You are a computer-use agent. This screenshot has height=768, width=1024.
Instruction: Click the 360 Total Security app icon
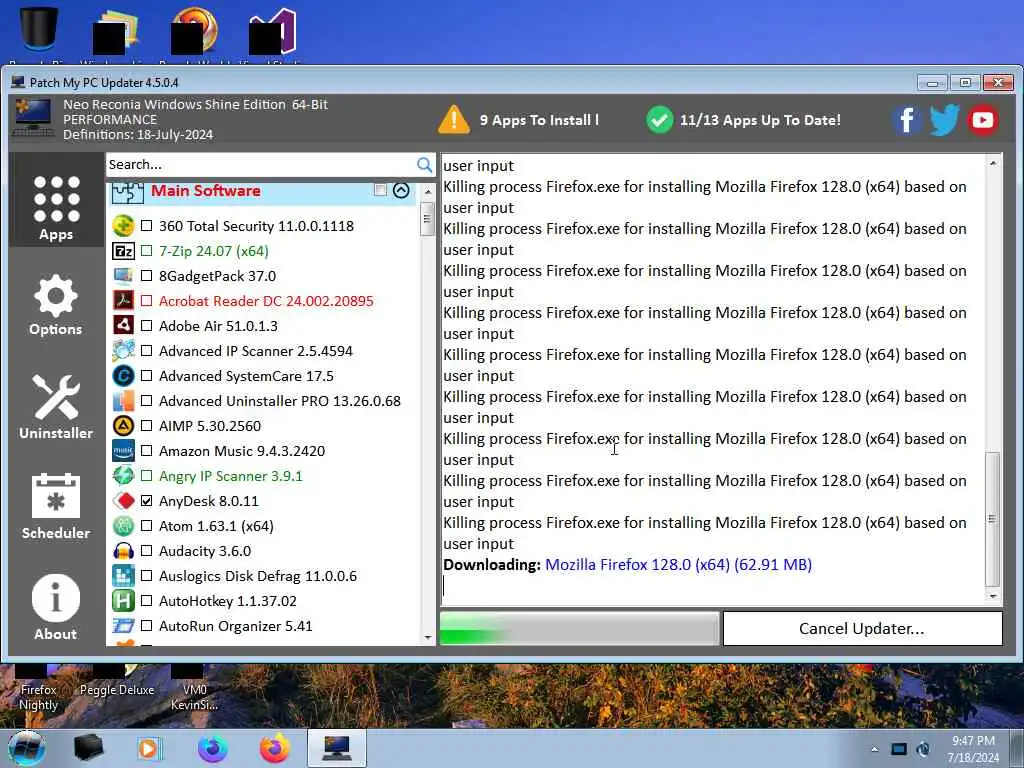click(123, 226)
